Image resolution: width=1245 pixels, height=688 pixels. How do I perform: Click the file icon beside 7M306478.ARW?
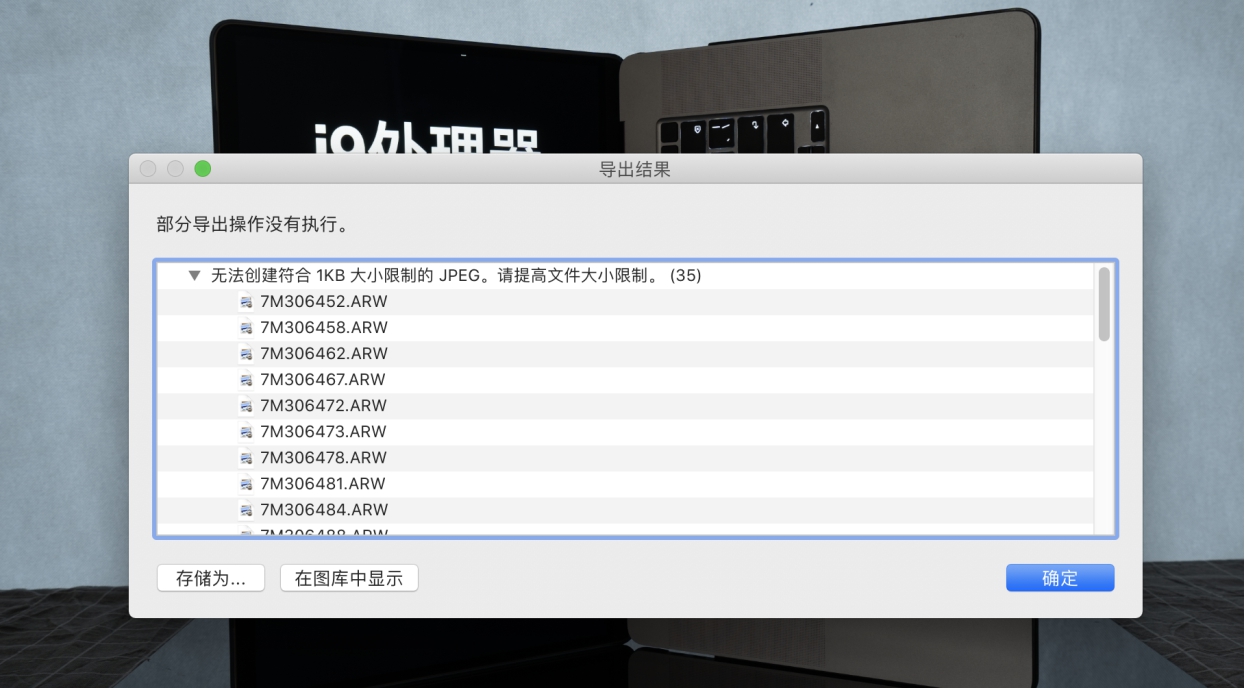245,457
